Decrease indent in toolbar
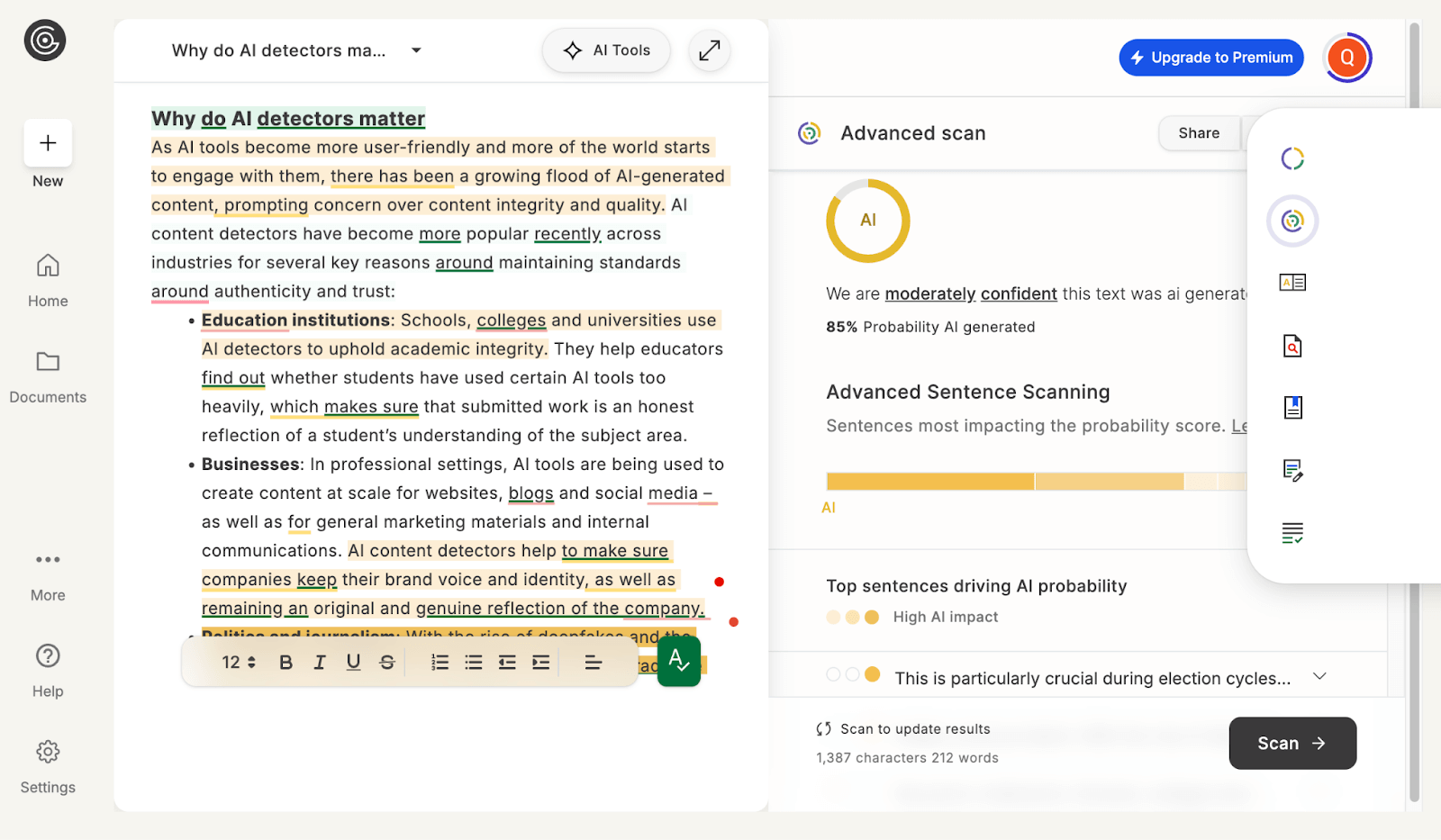This screenshot has width=1441, height=840. pyautogui.click(x=507, y=663)
